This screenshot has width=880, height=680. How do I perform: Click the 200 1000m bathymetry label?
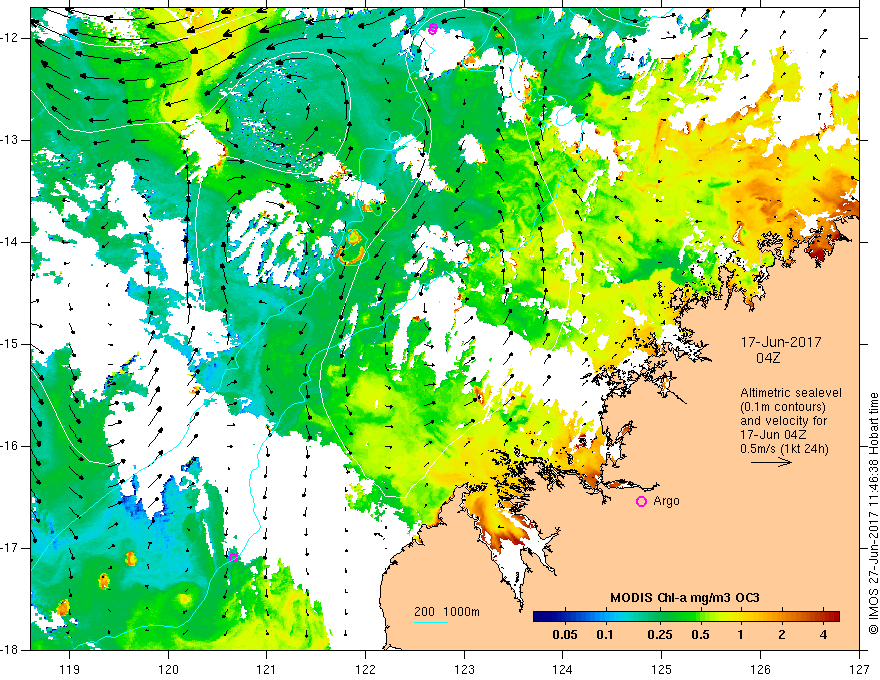(447, 612)
